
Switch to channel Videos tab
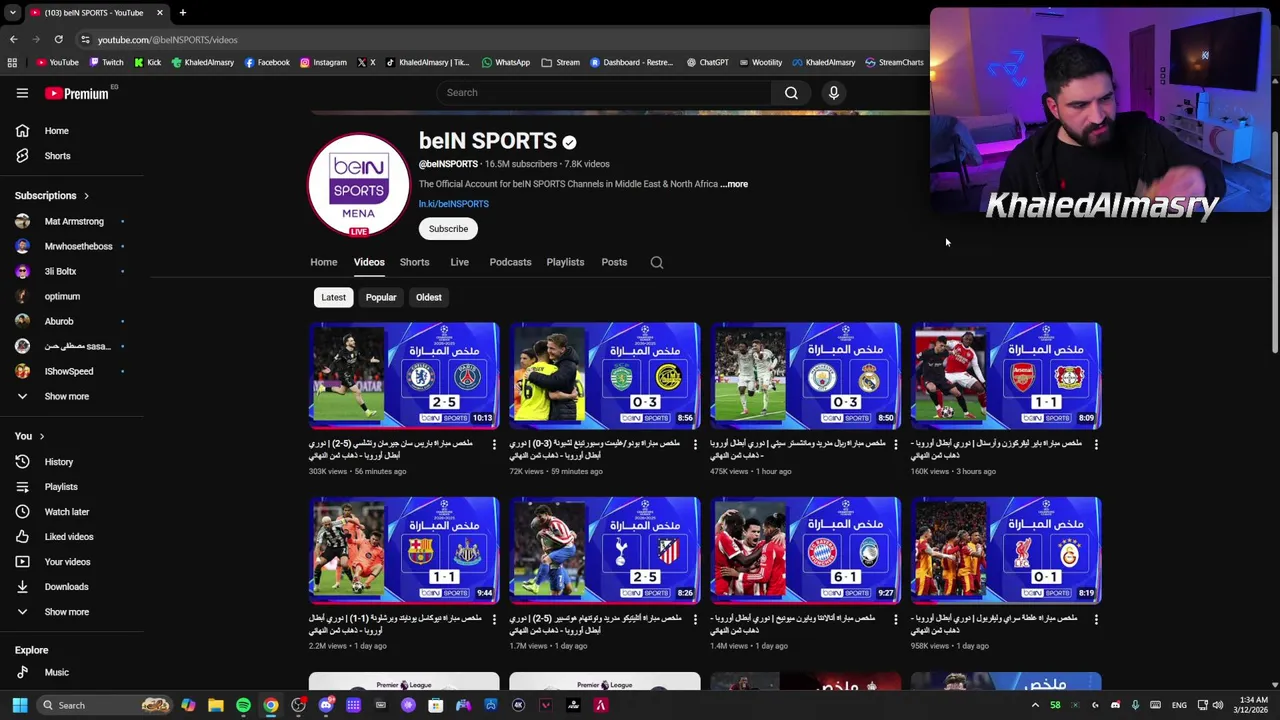(369, 262)
